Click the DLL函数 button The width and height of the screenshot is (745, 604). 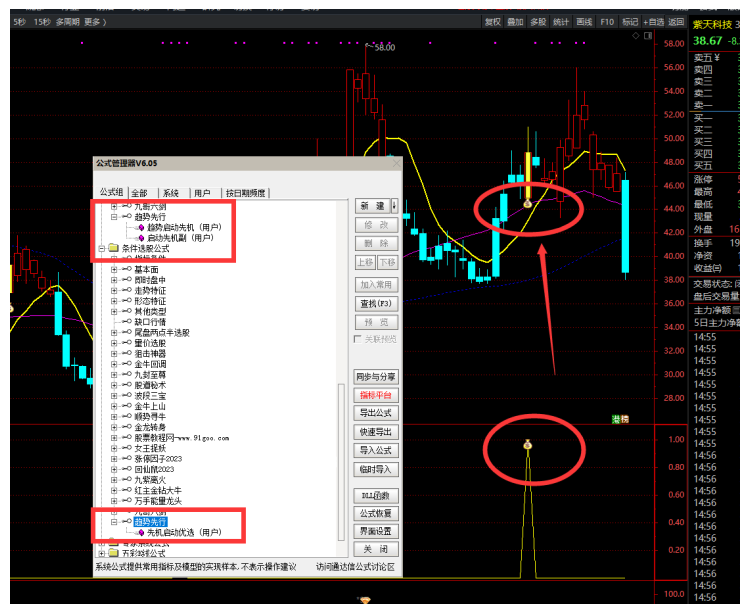(x=376, y=496)
